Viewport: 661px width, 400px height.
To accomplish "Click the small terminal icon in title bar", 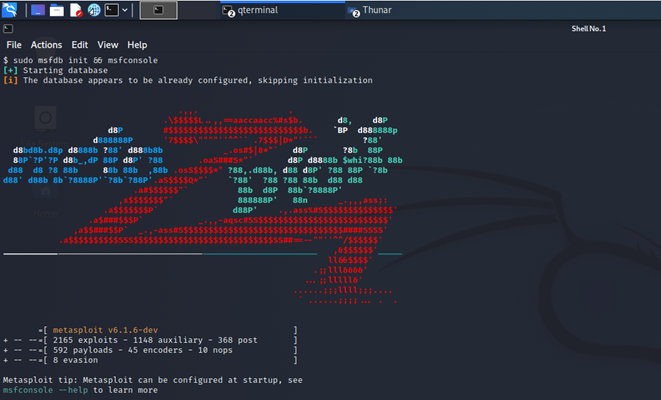I will pos(8,29).
